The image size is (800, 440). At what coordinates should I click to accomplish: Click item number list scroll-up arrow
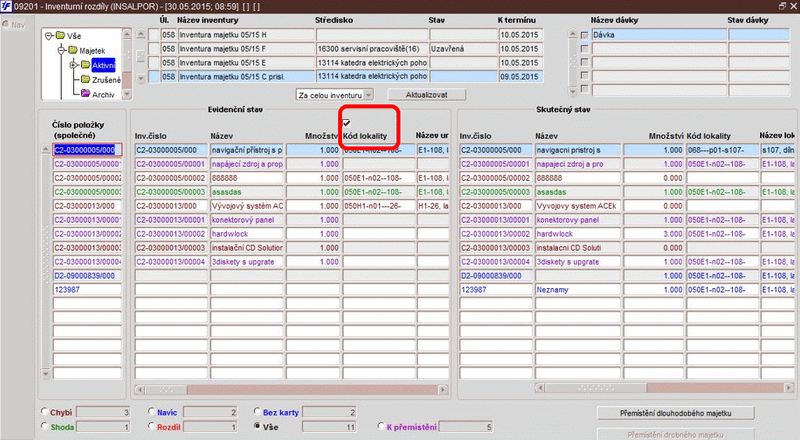[x=45, y=149]
